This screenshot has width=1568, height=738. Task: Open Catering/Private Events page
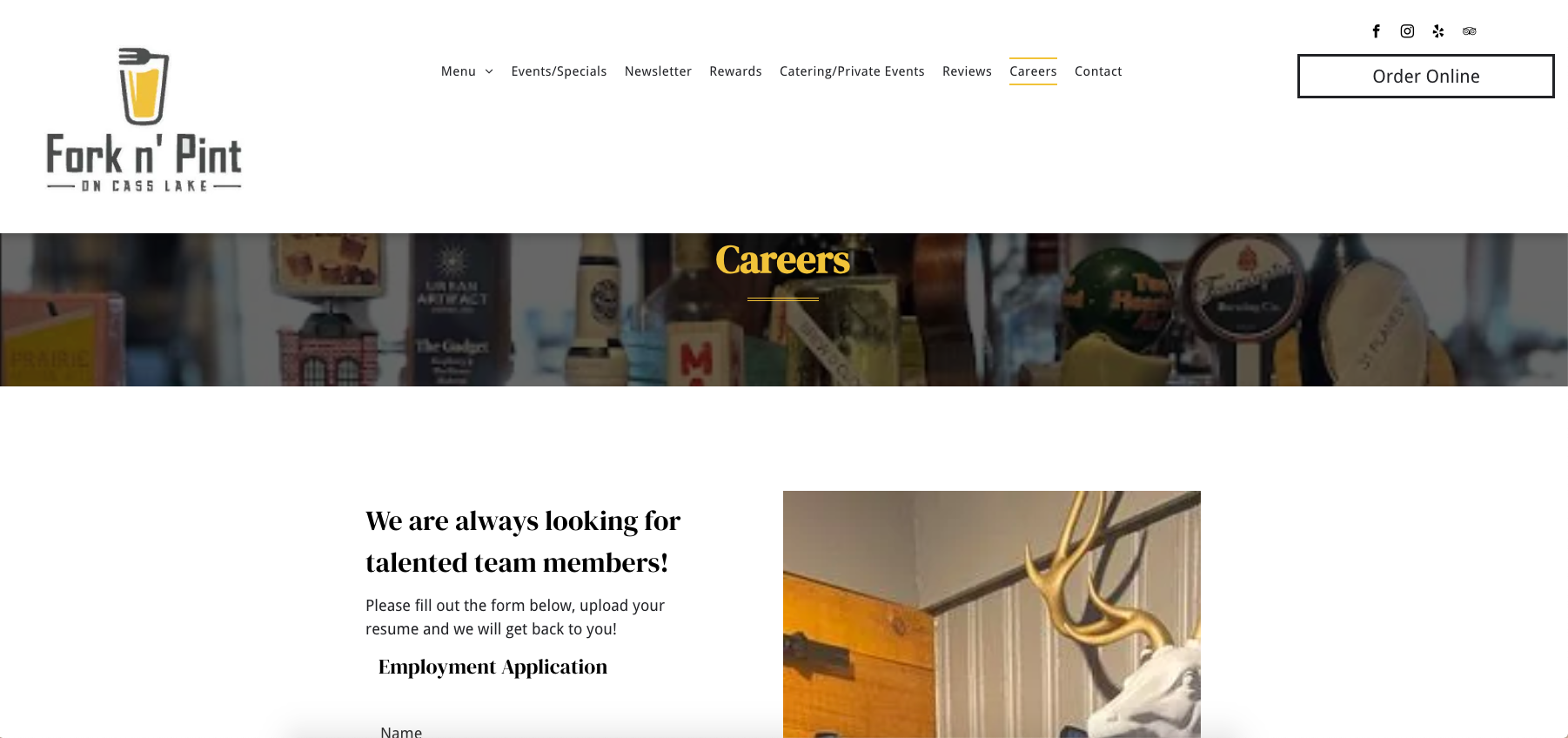point(852,71)
